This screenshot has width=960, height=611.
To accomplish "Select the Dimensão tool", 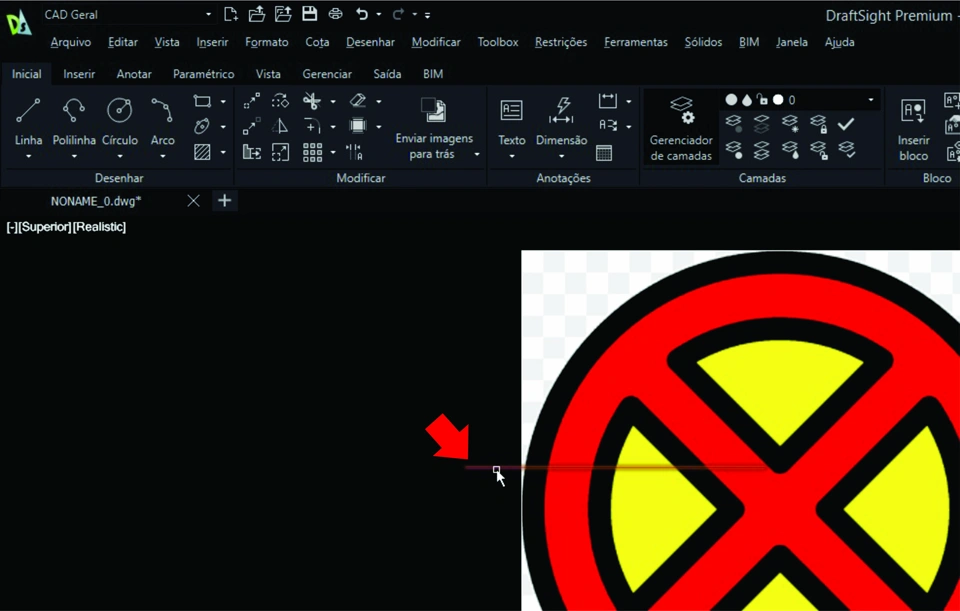I will click(x=561, y=121).
